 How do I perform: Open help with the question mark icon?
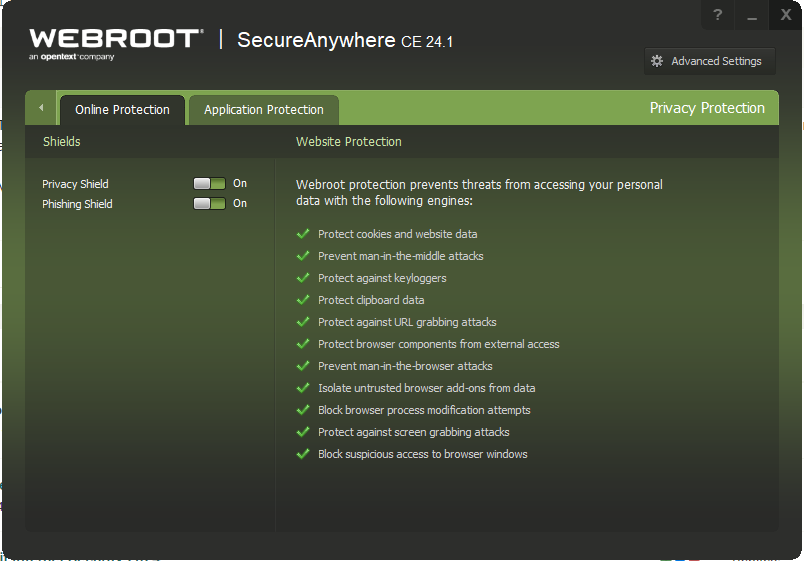click(717, 15)
